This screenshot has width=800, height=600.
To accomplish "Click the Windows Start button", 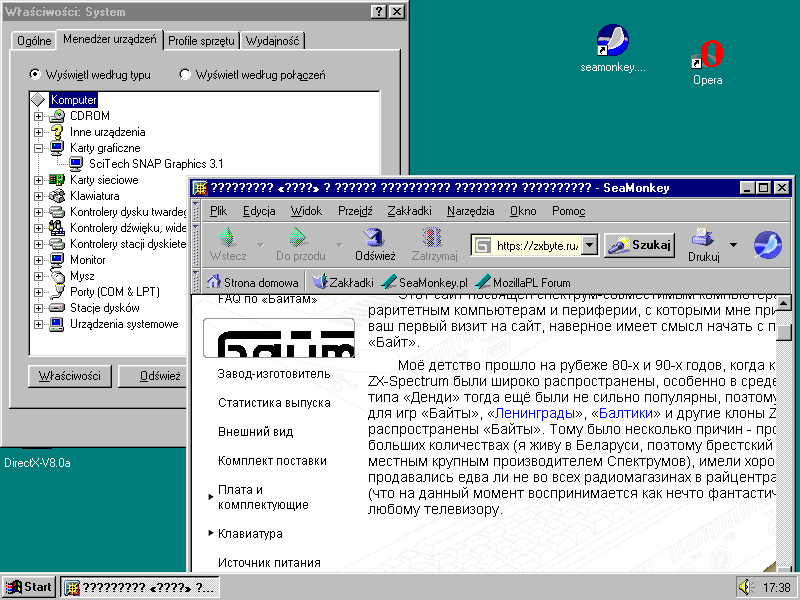I will click(29, 587).
